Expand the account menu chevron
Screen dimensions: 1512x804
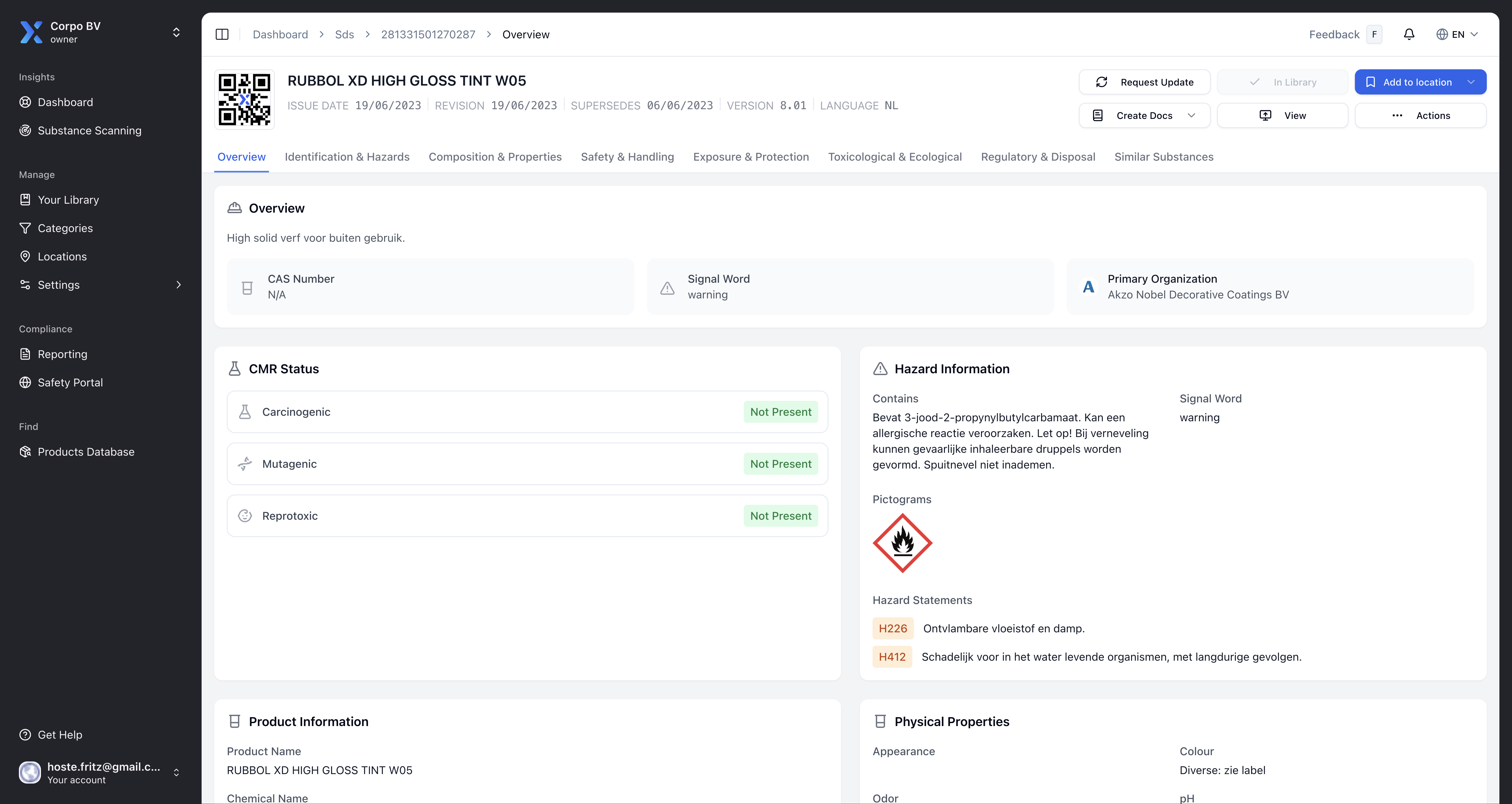pyautogui.click(x=176, y=772)
